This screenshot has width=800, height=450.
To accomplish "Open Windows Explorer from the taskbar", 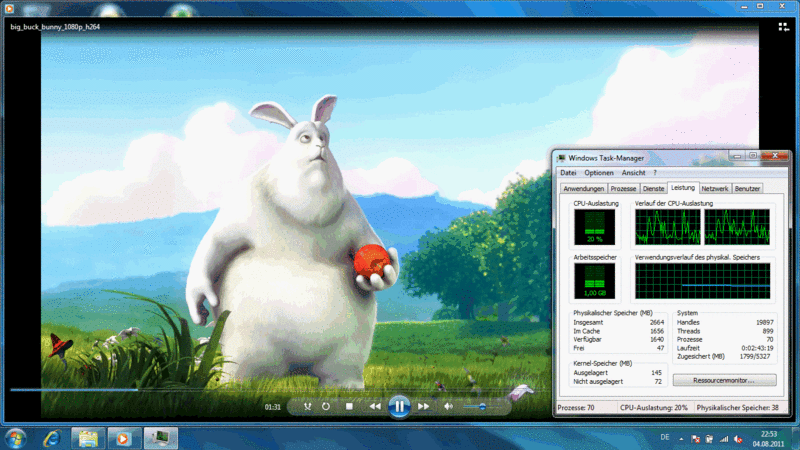I will point(88,438).
